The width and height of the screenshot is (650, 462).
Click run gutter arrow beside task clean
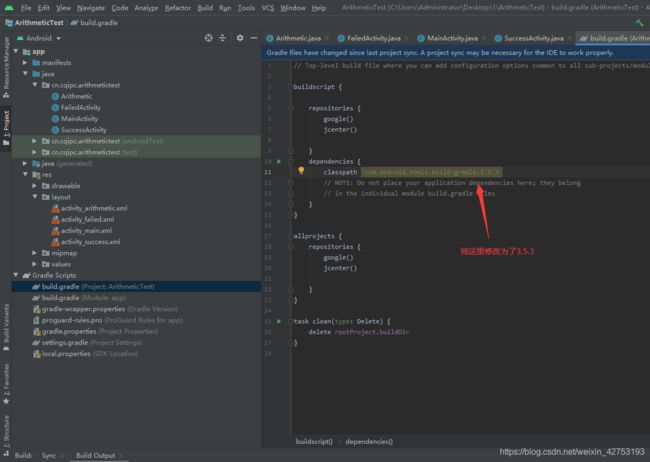pos(279,321)
